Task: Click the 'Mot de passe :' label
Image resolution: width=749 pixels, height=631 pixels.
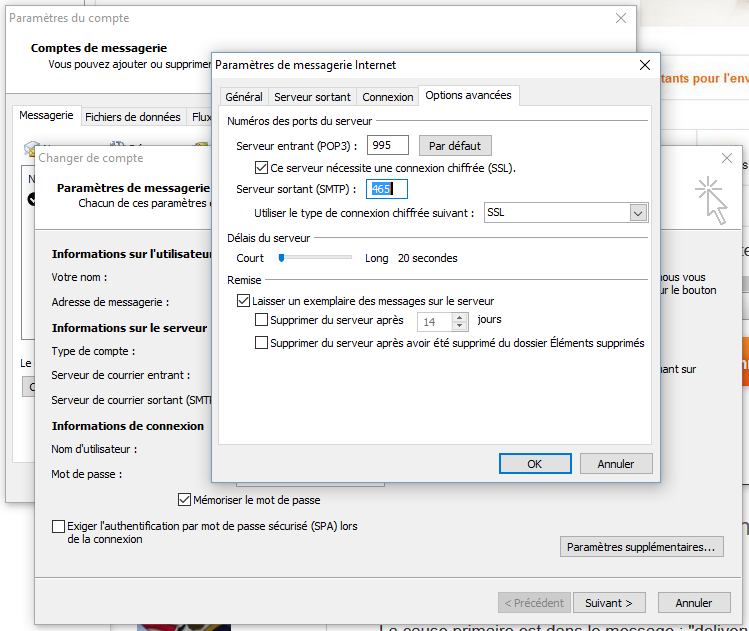Action: tap(86, 474)
